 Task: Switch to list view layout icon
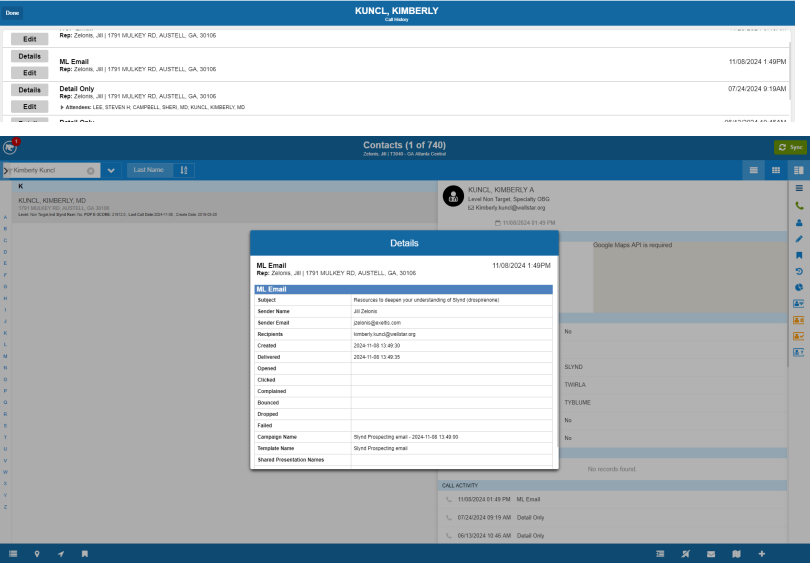pos(754,170)
